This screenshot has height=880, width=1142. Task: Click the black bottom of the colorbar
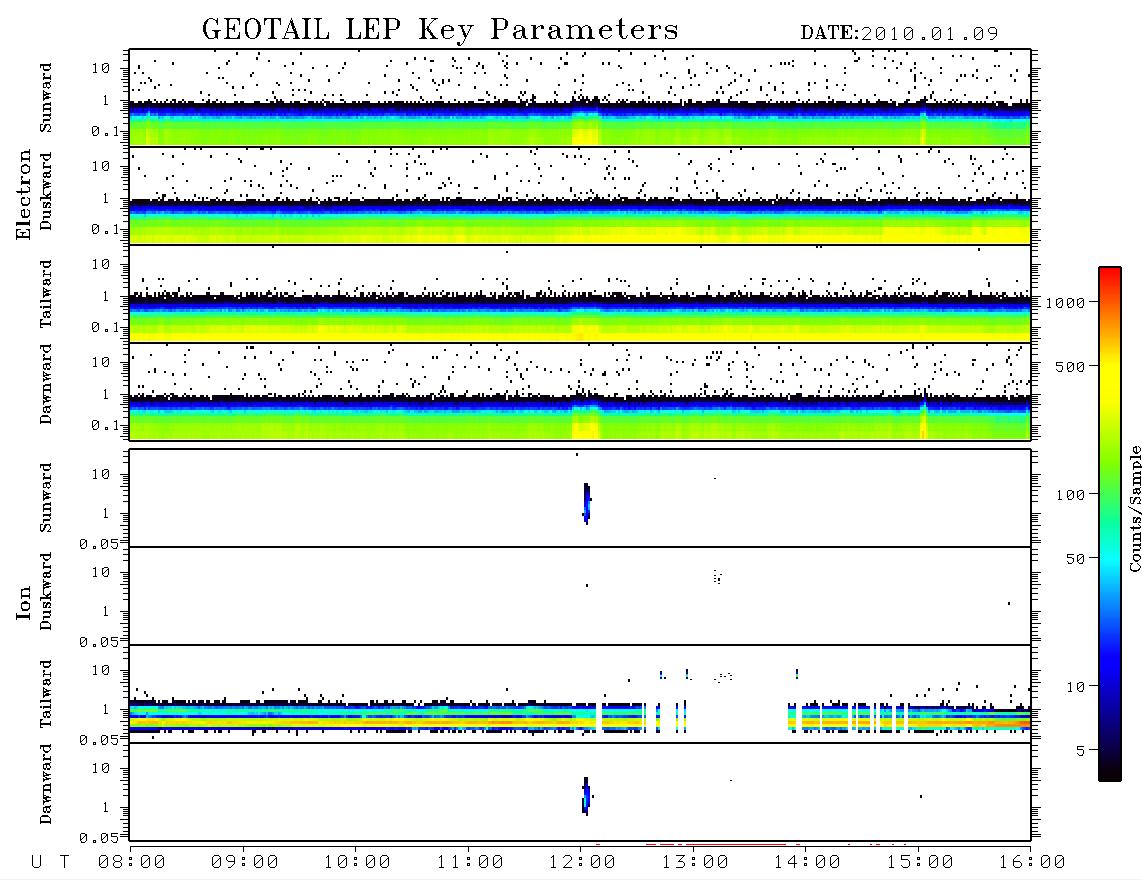click(1109, 769)
